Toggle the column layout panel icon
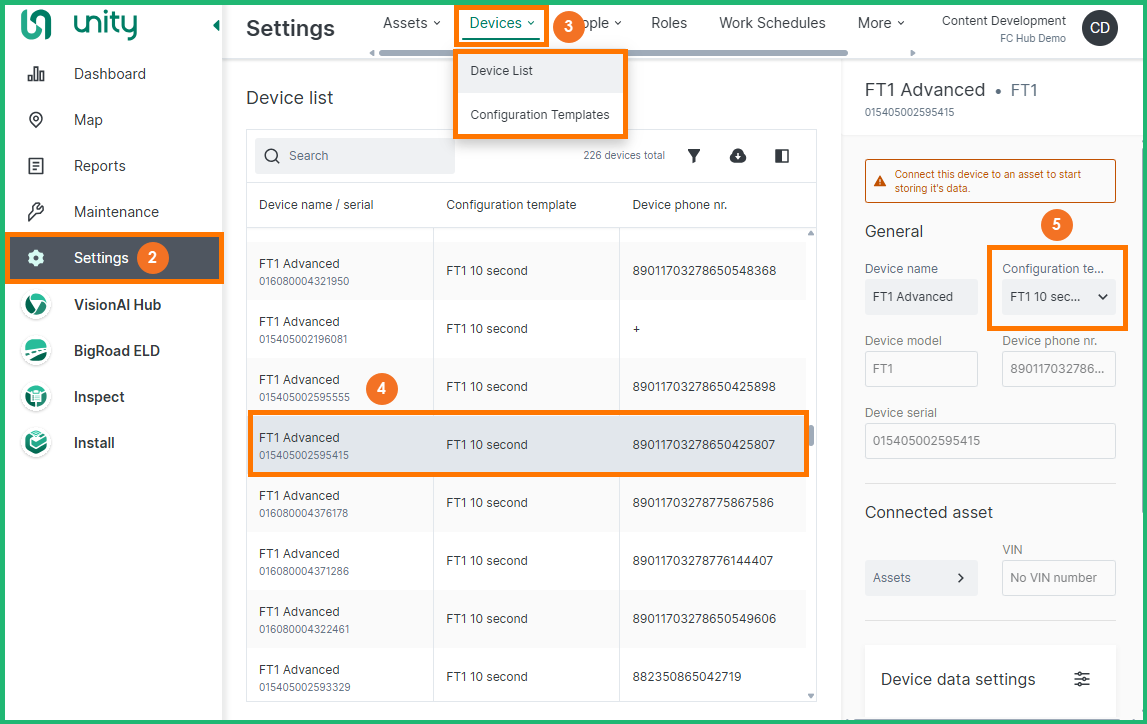Image resolution: width=1147 pixels, height=724 pixels. click(782, 156)
